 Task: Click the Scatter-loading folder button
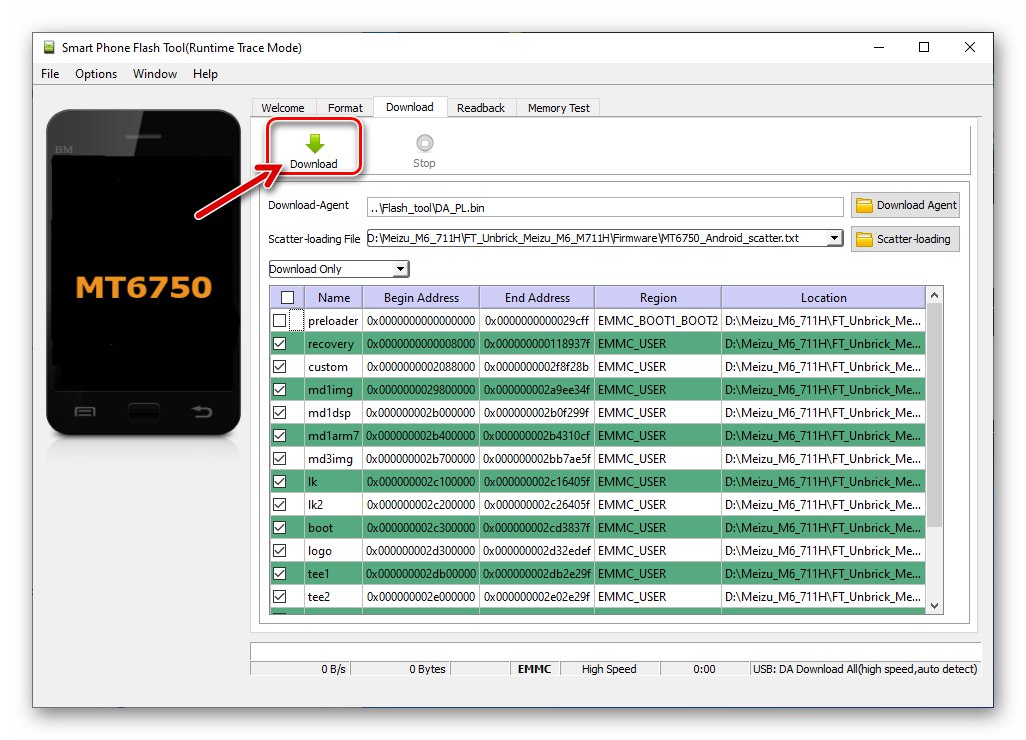point(906,239)
